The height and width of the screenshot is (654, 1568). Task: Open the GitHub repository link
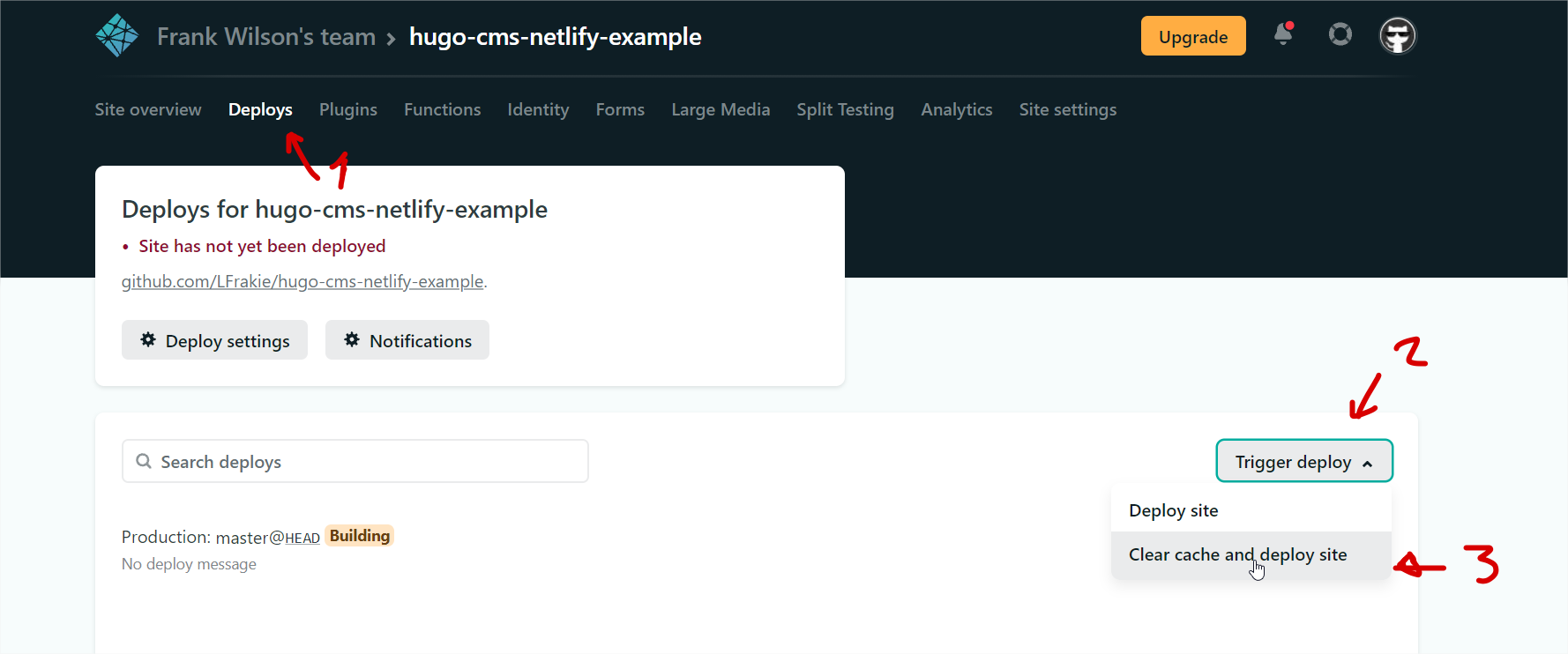pyautogui.click(x=302, y=281)
